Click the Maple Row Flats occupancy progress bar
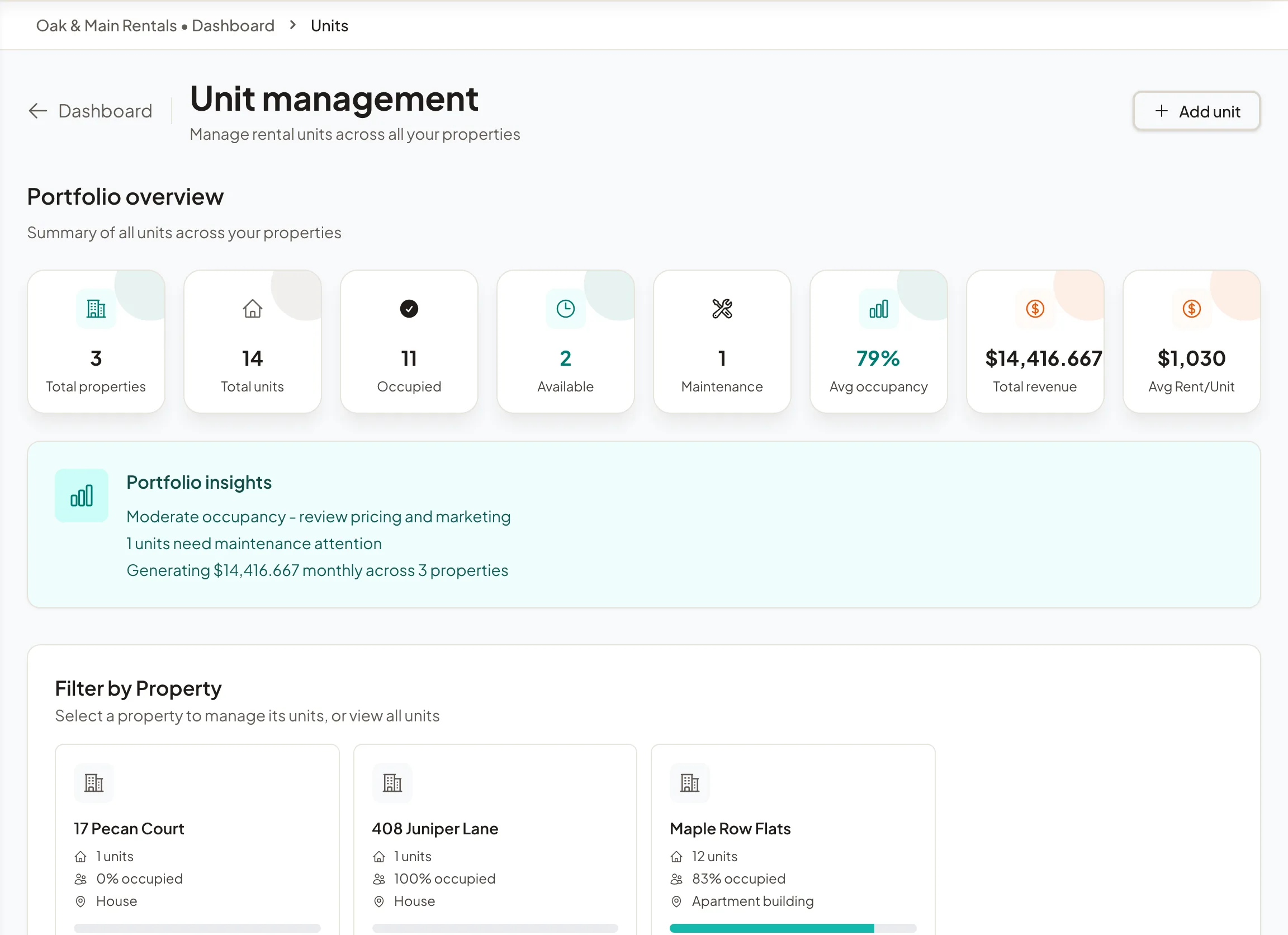The height and width of the screenshot is (935, 1288). (793, 928)
